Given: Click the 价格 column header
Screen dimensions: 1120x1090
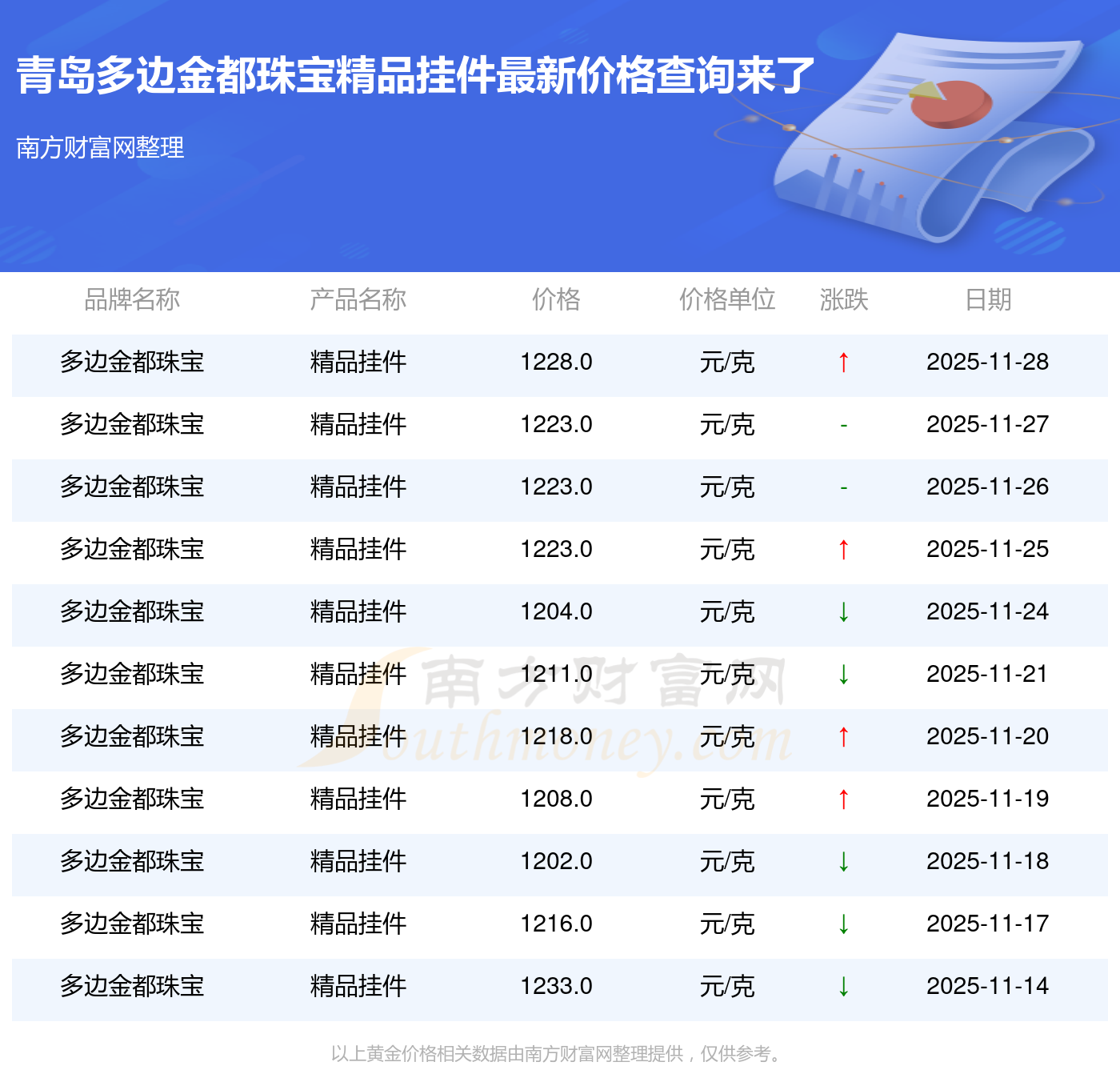Looking at the screenshot, I should tap(556, 299).
